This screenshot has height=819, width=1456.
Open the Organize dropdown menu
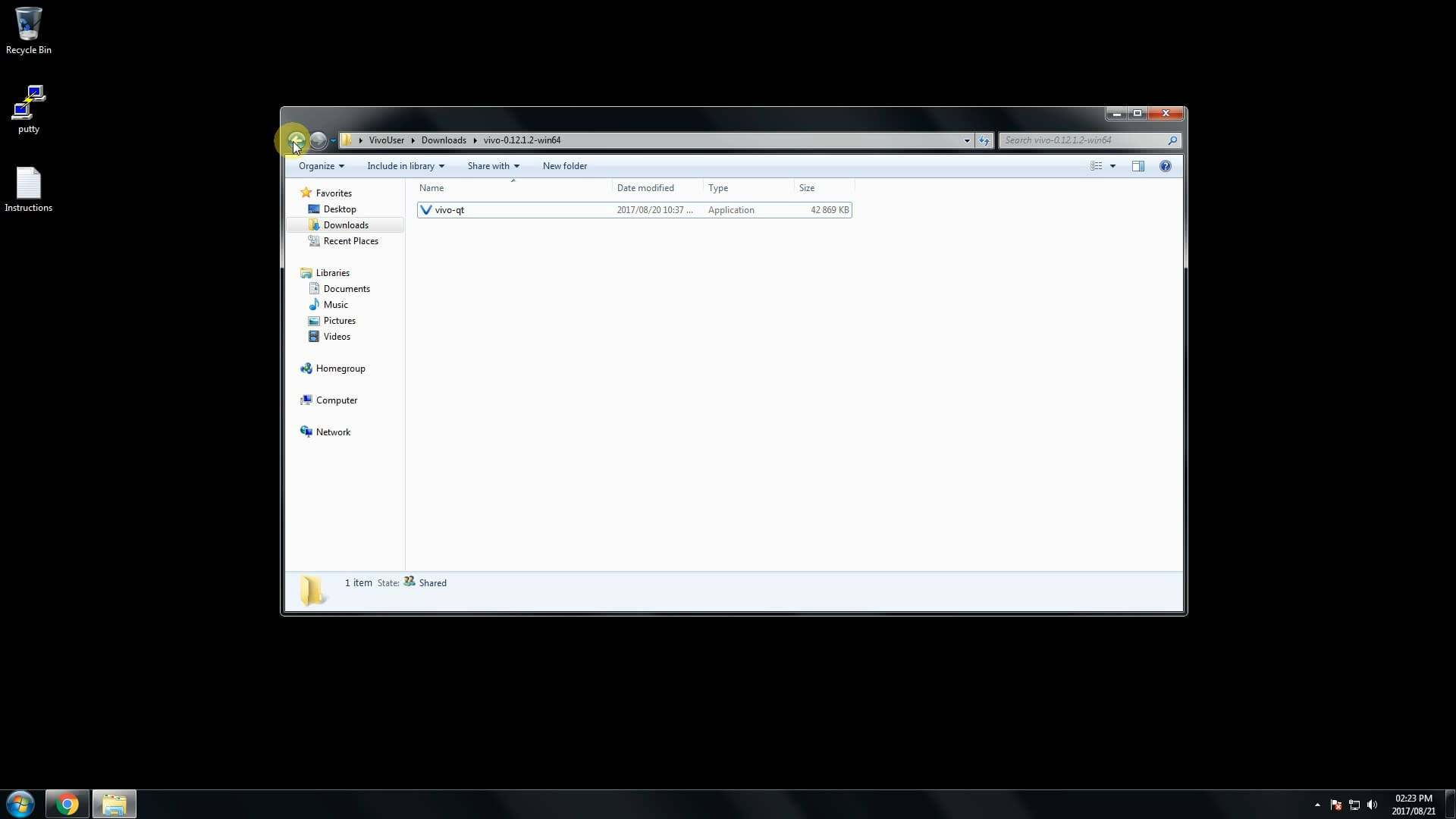pyautogui.click(x=321, y=166)
